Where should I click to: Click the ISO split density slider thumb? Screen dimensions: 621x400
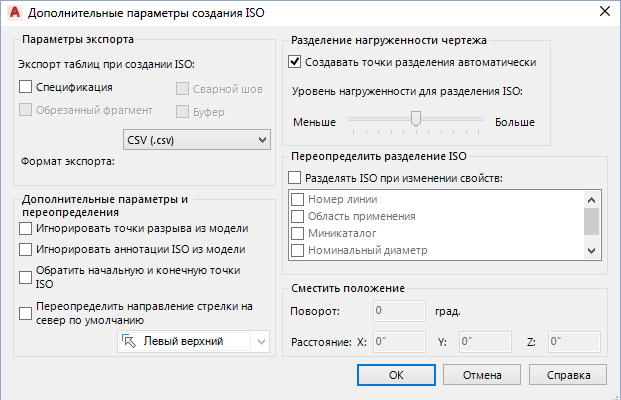point(416,119)
